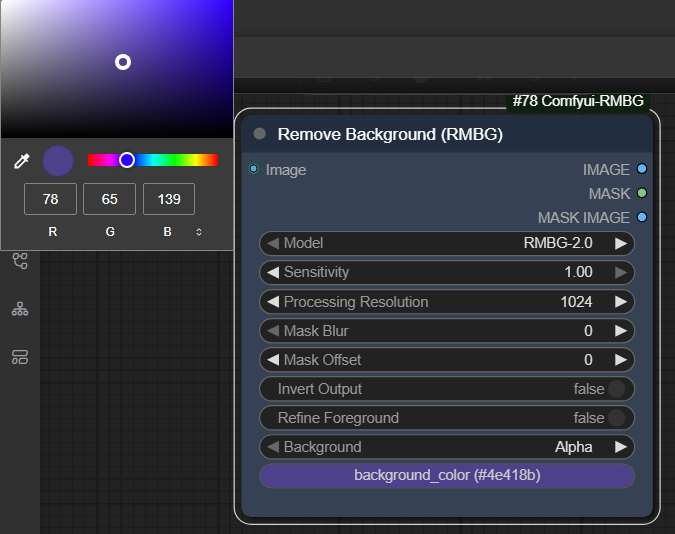The image size is (675, 534).
Task: Increase Processing Resolution with right arrow
Action: coord(621,302)
